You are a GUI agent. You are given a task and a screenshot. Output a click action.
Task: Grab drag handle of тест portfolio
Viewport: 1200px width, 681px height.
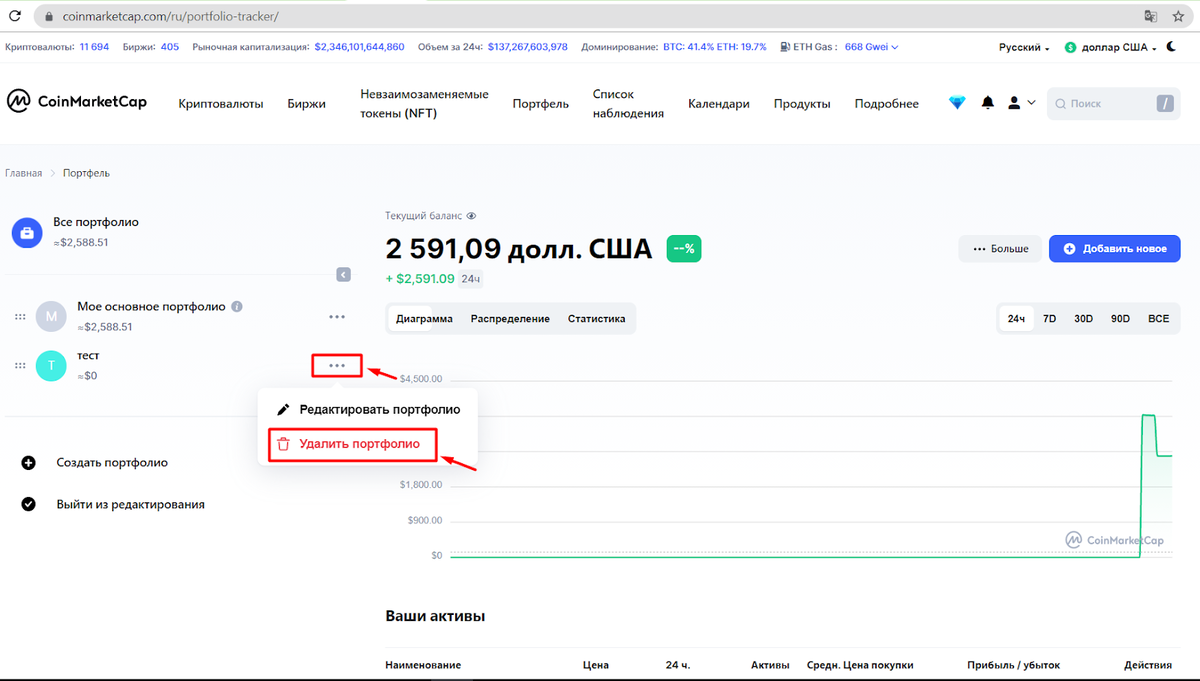point(20,366)
